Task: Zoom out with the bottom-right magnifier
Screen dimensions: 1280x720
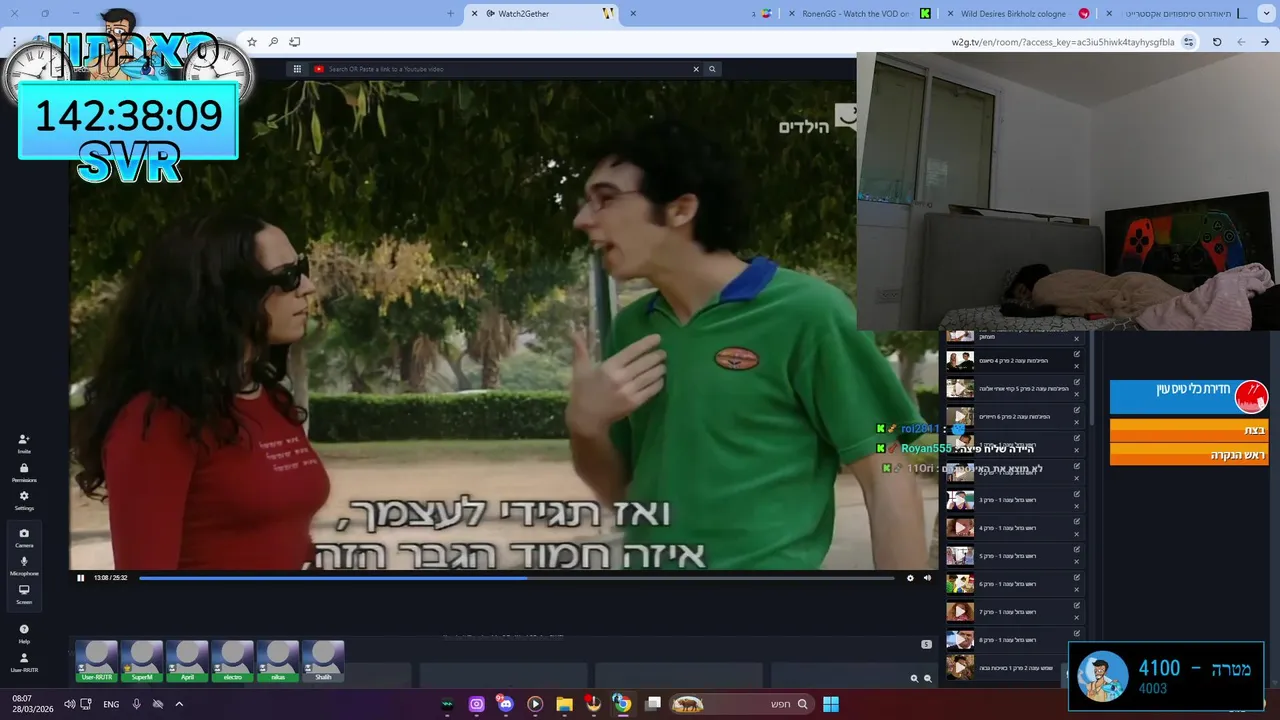Action: tap(928, 678)
